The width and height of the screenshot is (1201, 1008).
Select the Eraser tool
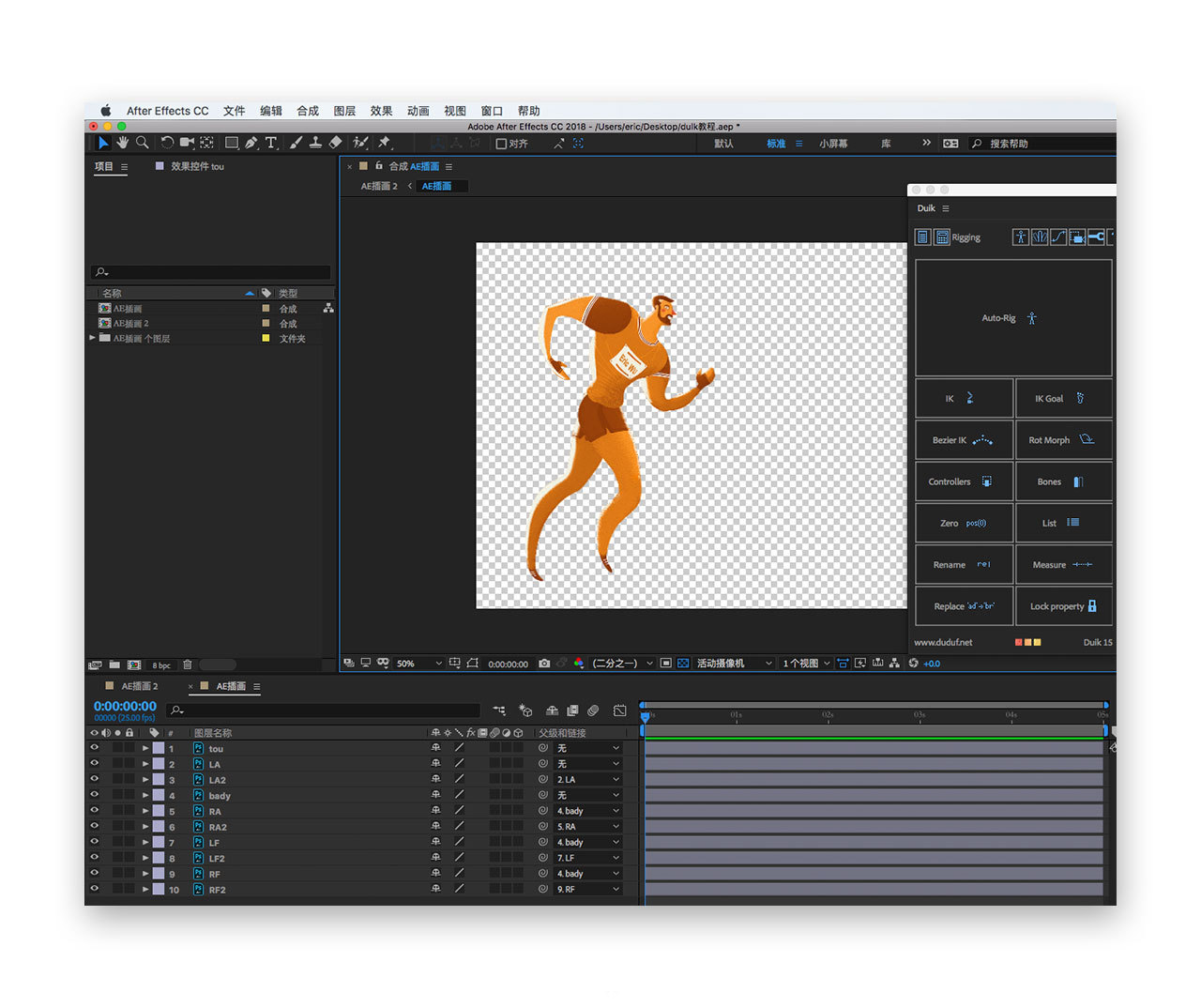335,143
